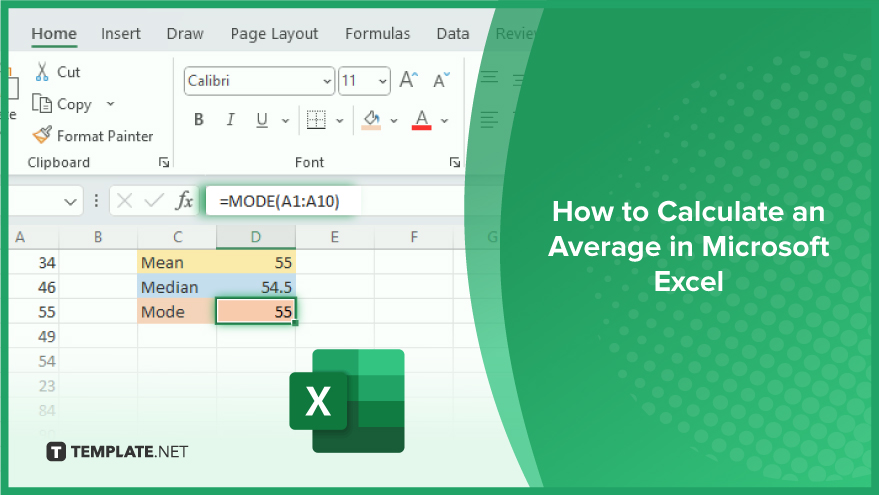The image size is (879, 495).
Task: Open the Page Layout tab
Action: click(274, 34)
